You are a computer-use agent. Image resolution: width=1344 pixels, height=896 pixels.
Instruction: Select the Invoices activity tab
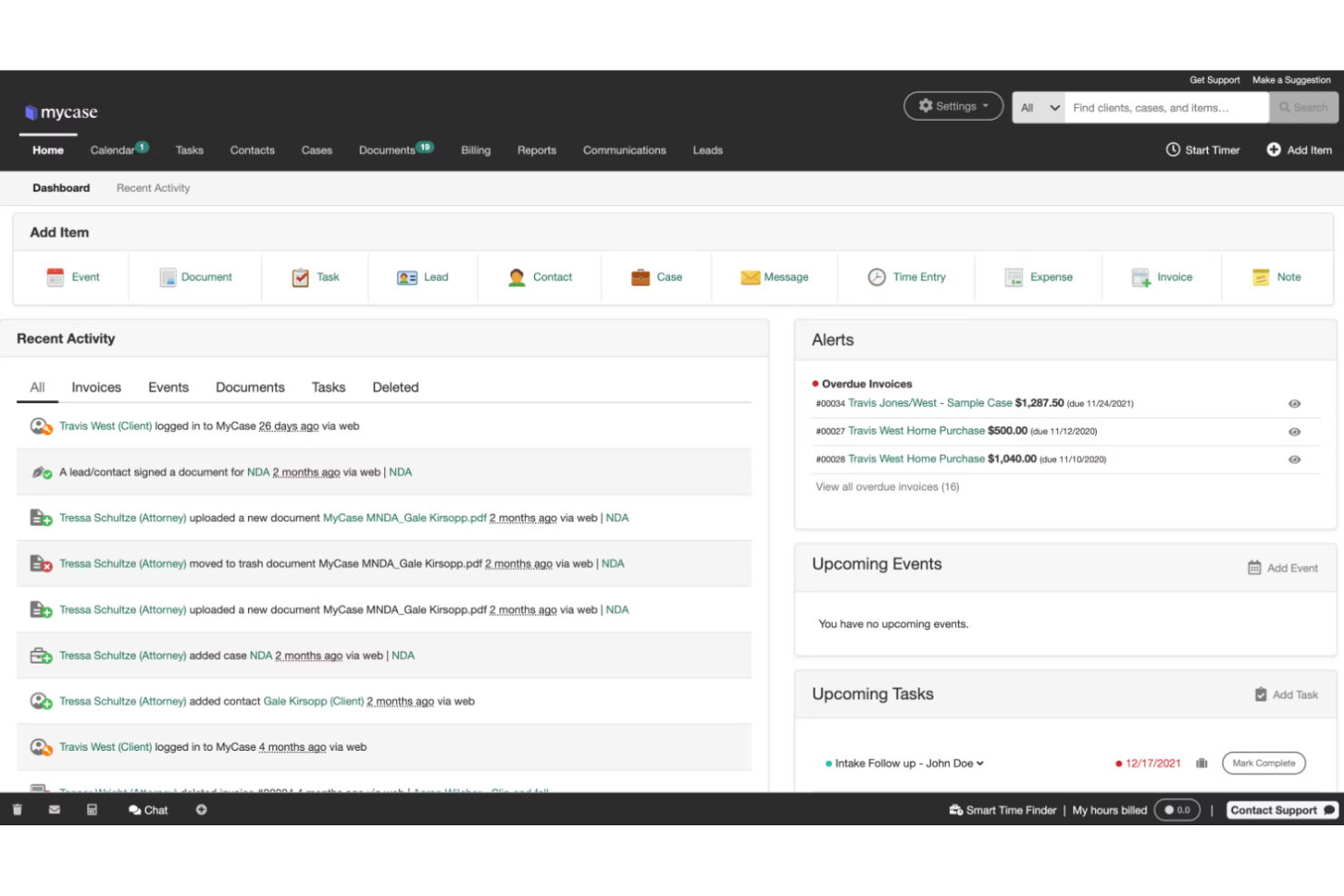pyautogui.click(x=96, y=388)
